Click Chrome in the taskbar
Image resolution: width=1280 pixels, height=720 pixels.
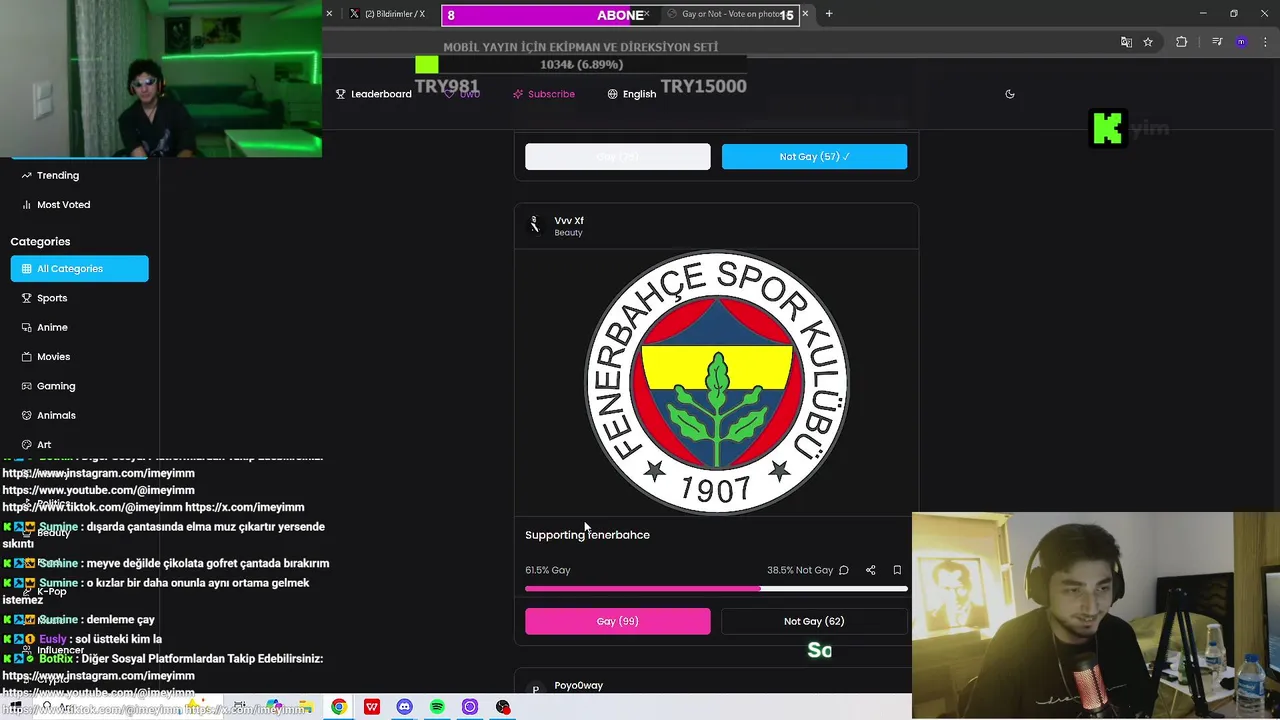339,707
